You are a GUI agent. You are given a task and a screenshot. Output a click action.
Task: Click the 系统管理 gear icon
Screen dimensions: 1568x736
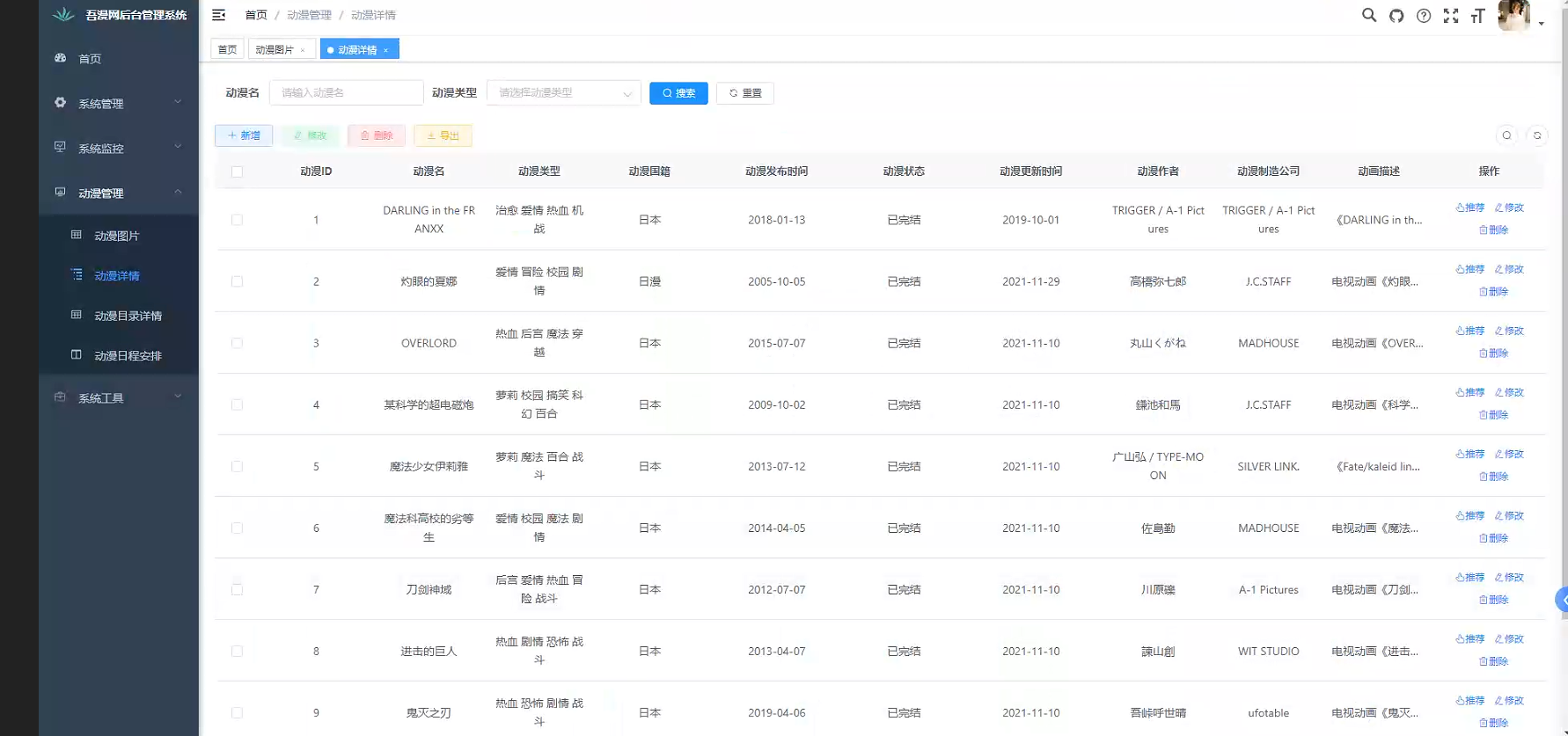60,103
